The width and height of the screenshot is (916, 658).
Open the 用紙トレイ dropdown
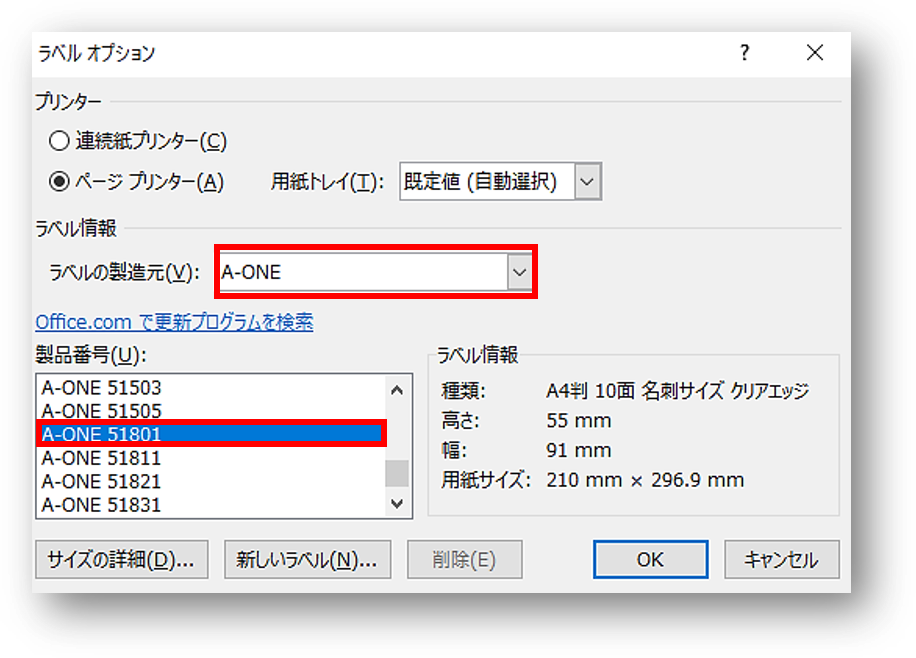click(588, 181)
